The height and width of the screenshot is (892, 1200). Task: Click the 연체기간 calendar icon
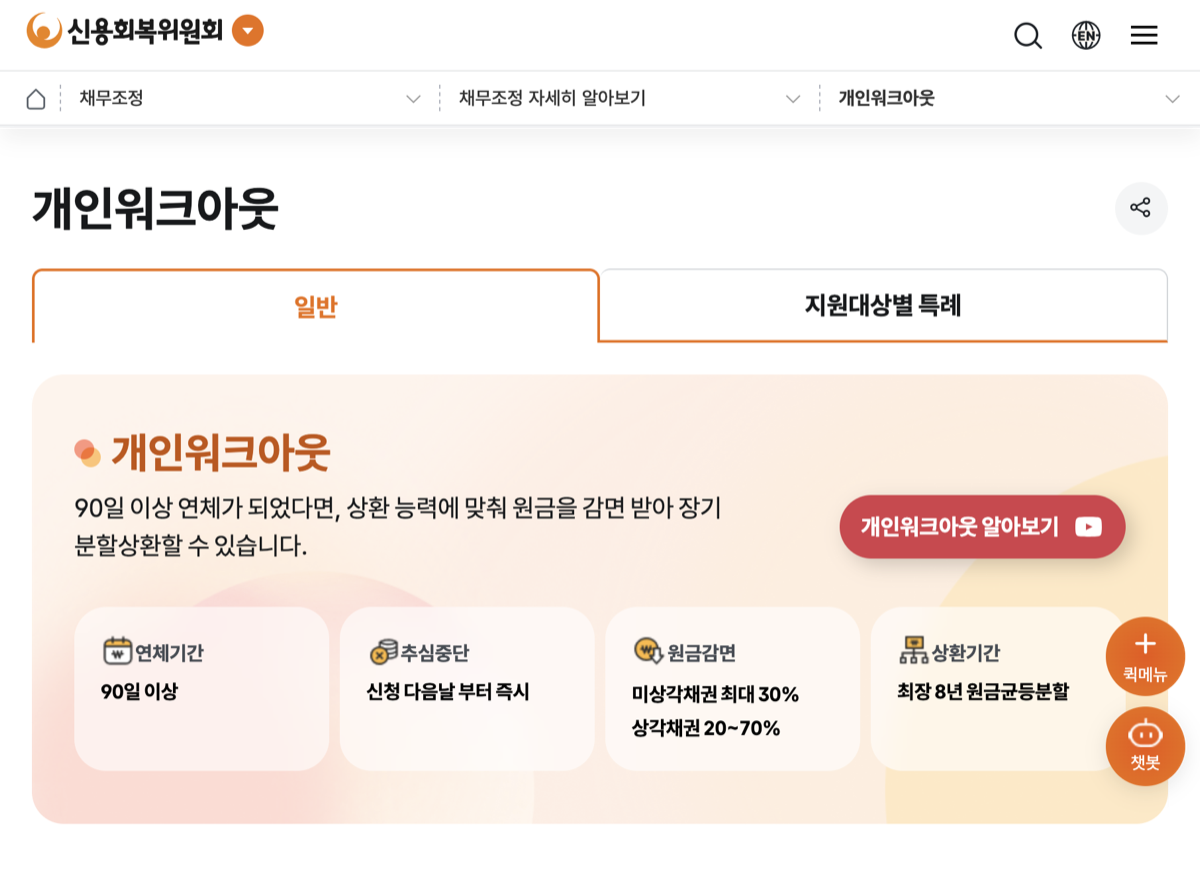point(118,651)
